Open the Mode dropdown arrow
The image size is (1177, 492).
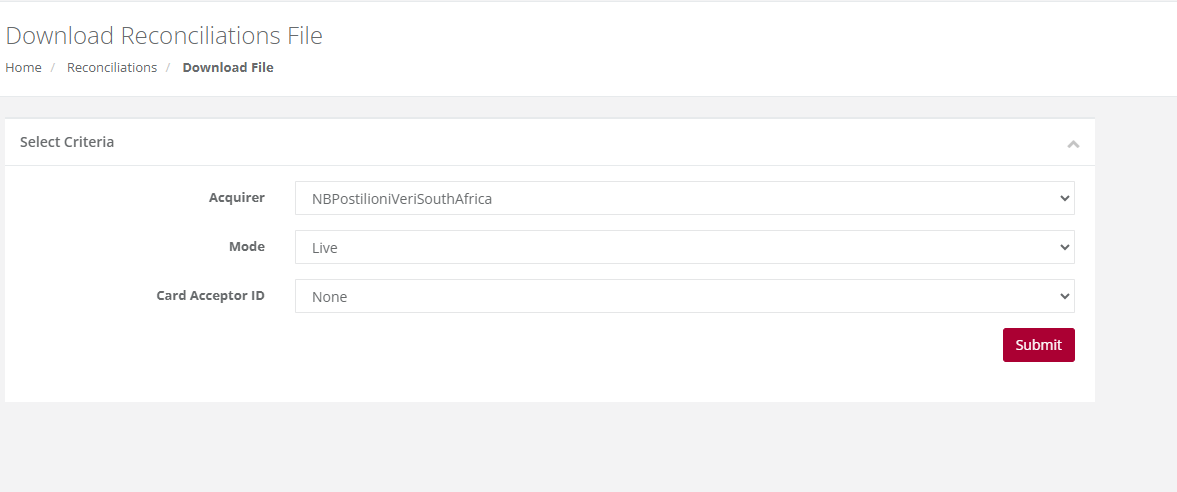click(1064, 247)
